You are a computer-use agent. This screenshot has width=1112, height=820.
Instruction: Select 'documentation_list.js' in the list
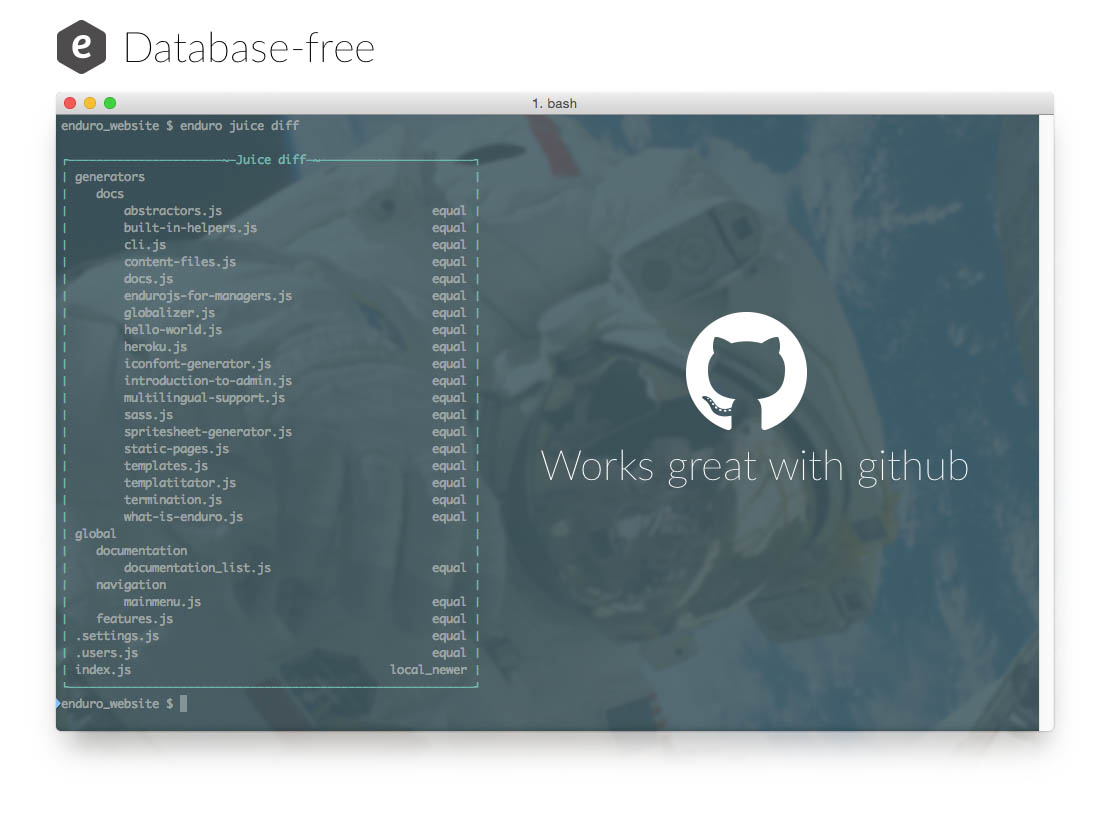[x=197, y=567]
